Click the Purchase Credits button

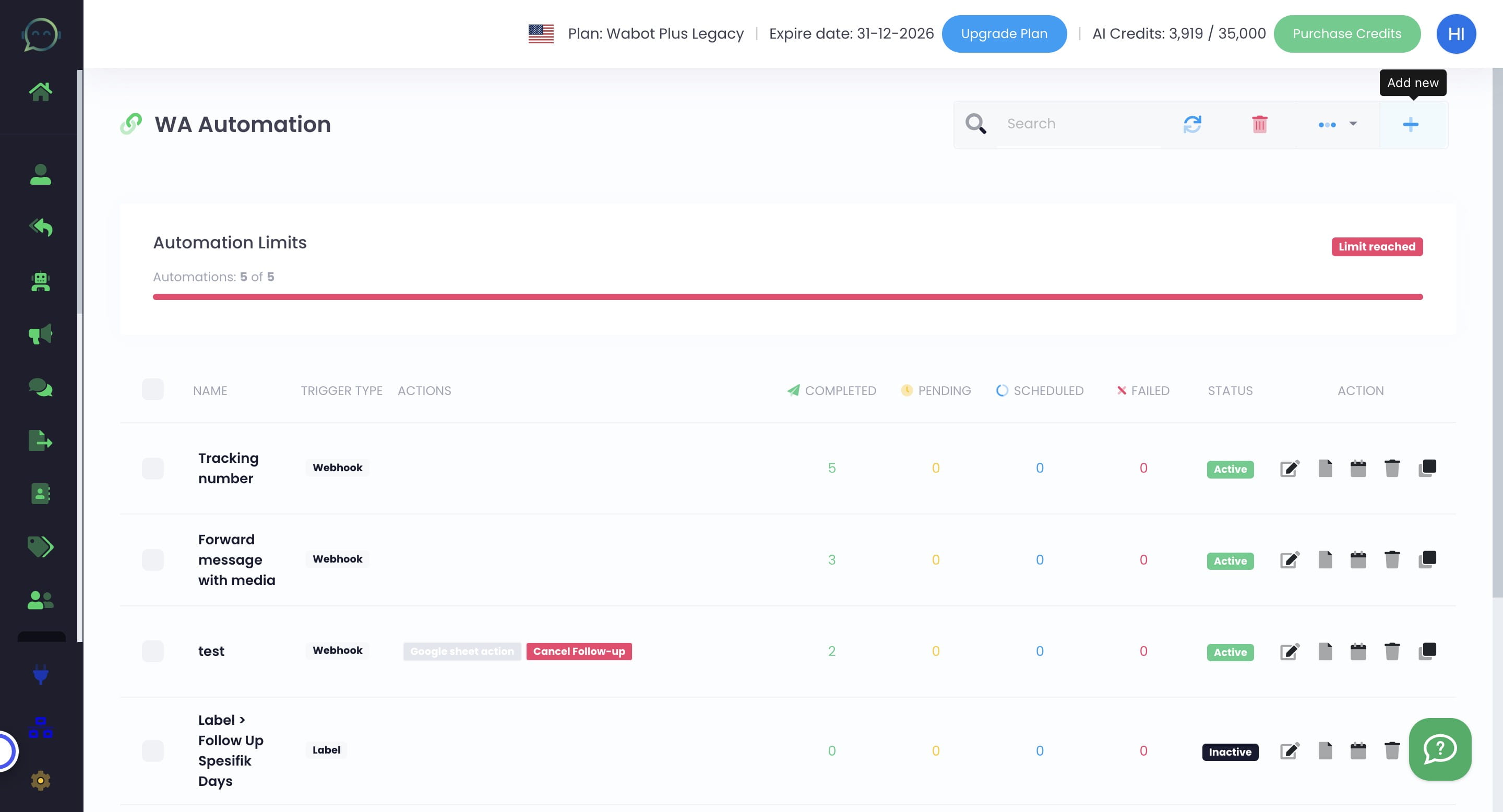coord(1346,34)
